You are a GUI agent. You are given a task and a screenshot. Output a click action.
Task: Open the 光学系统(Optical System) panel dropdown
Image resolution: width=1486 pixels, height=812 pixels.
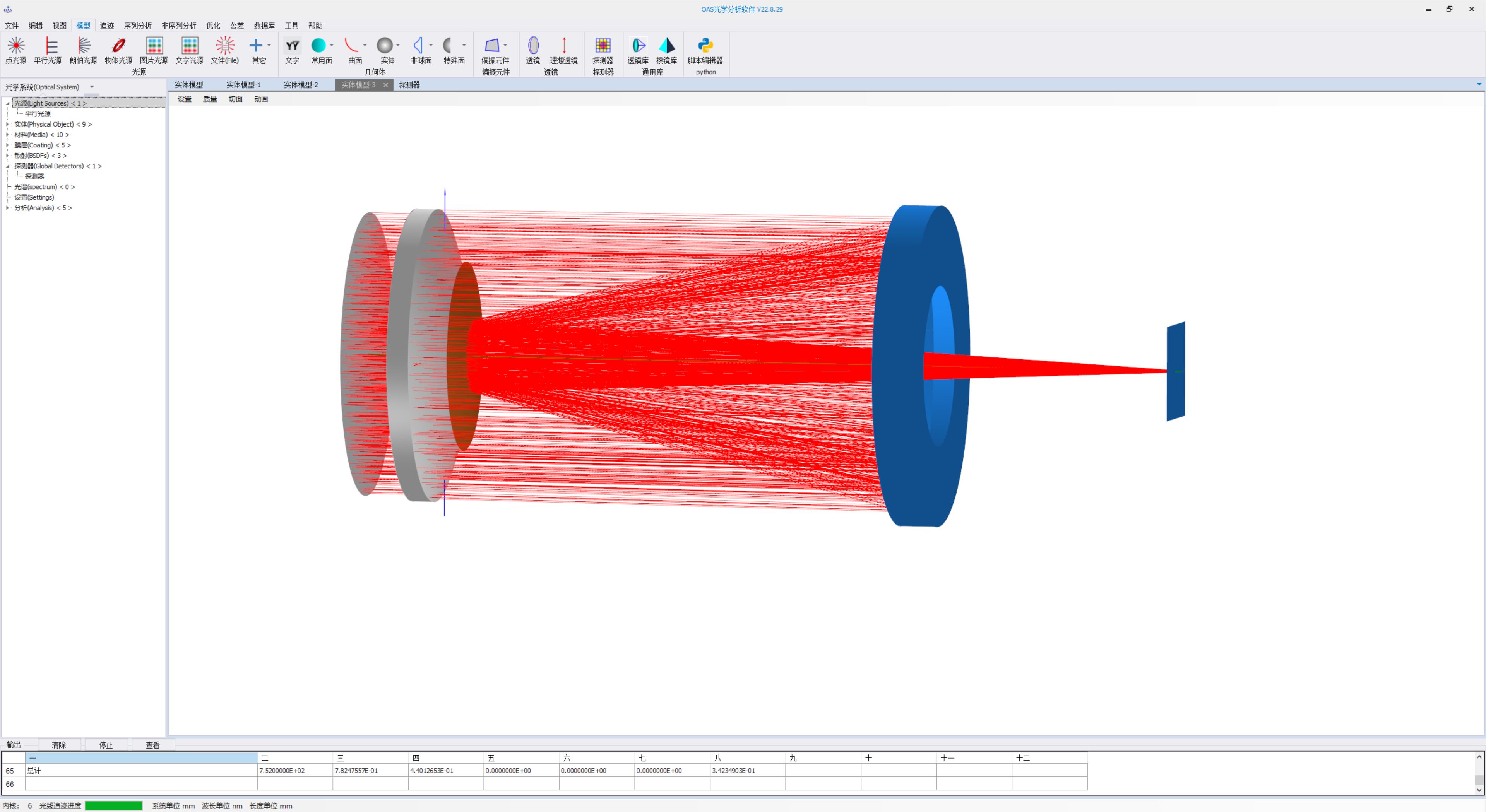92,87
